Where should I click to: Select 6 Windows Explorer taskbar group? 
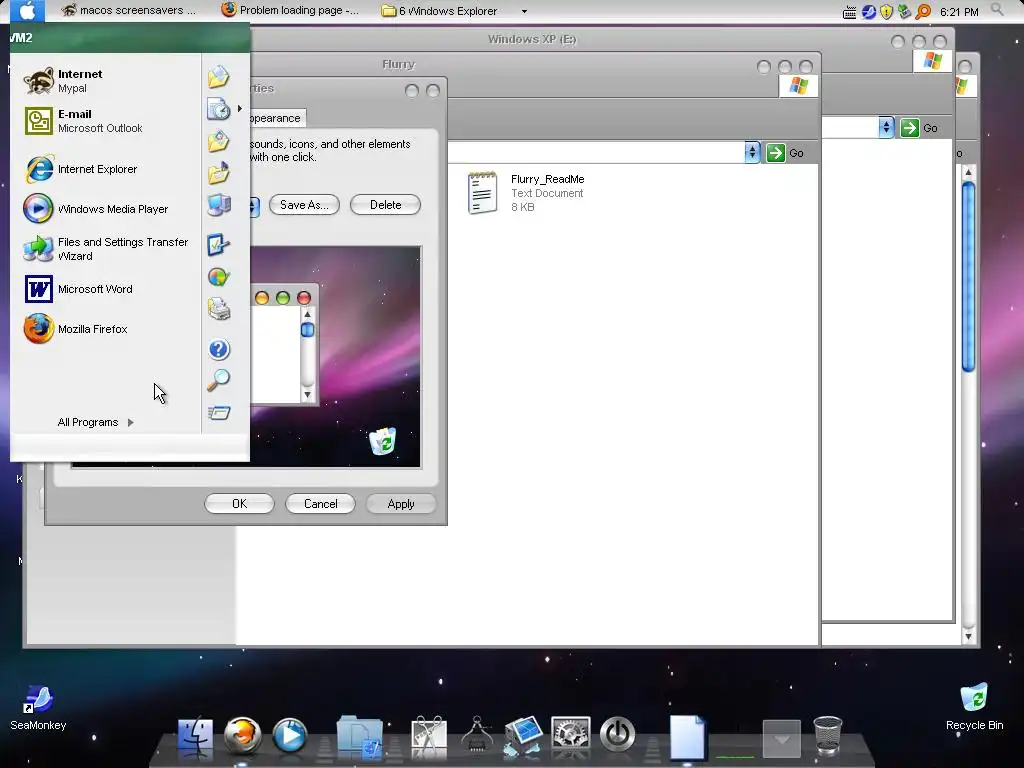(440, 11)
